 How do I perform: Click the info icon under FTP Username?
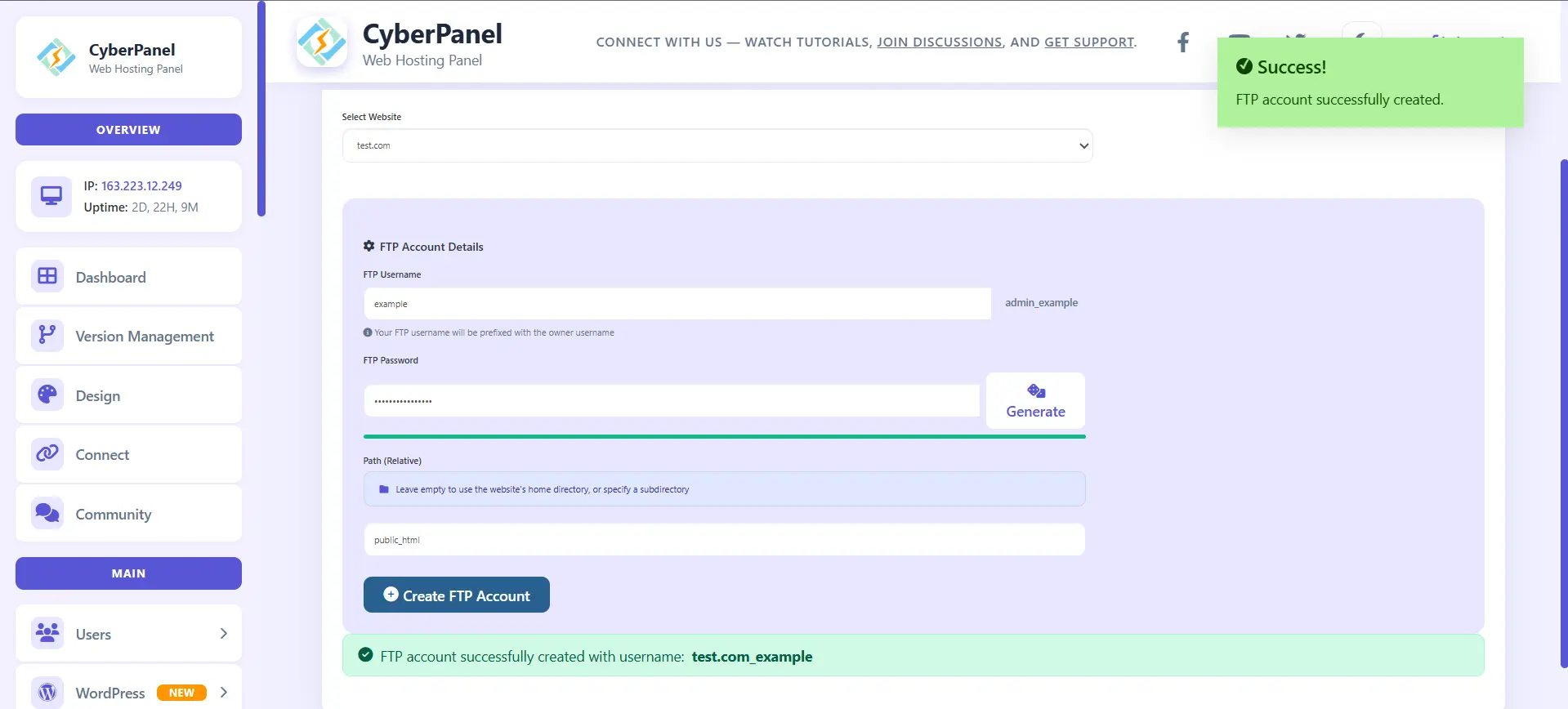[x=368, y=332]
